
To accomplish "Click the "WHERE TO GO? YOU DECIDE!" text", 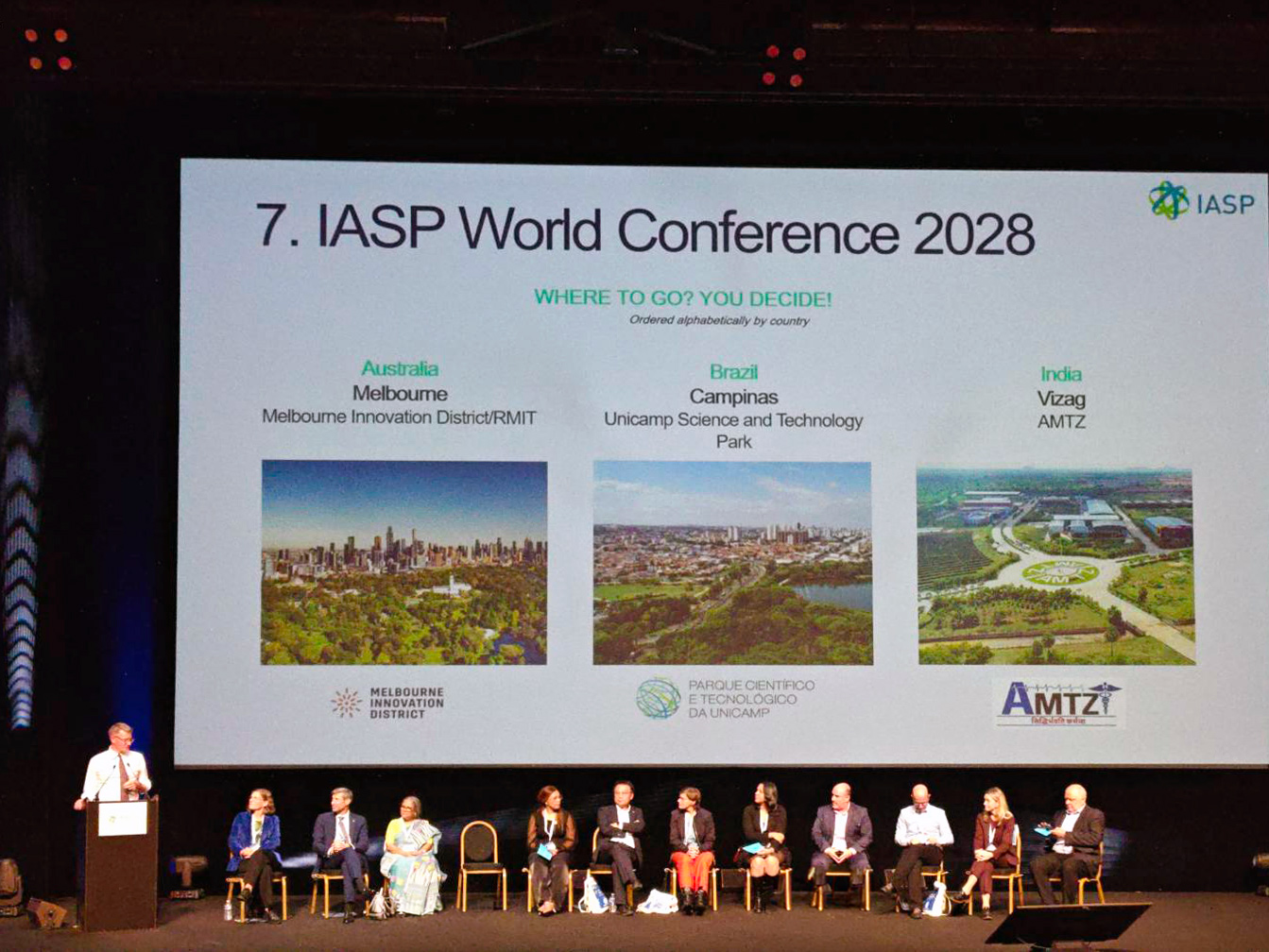I will (682, 298).
